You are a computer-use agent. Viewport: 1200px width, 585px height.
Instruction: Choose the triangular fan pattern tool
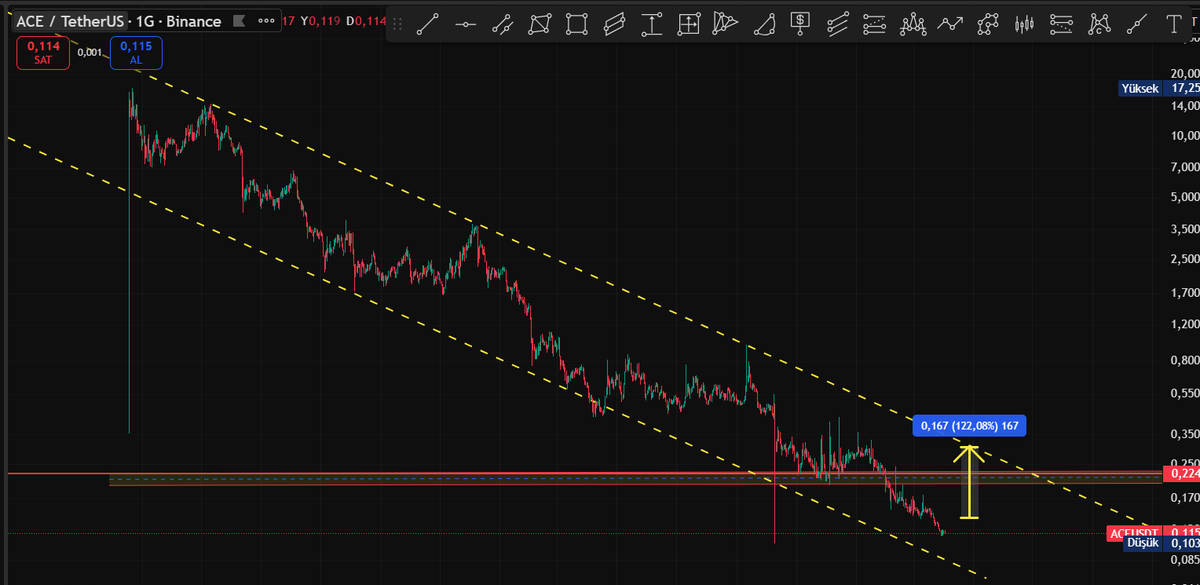tap(726, 22)
